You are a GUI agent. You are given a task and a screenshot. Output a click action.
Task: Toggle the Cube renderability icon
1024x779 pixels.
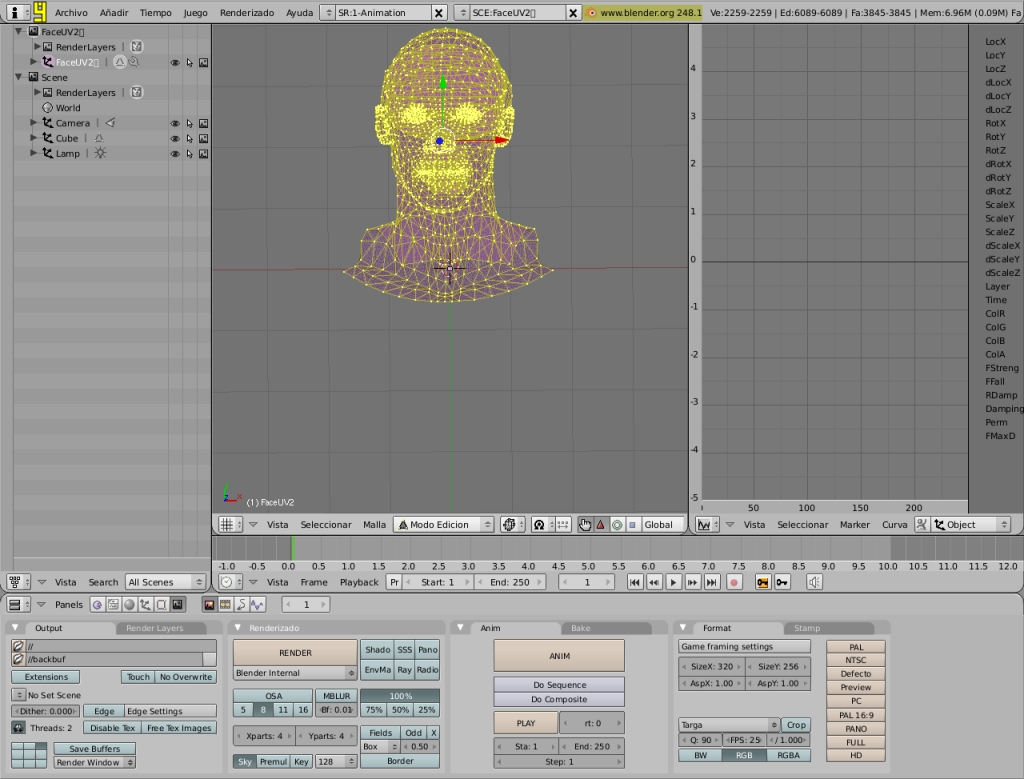(203, 138)
